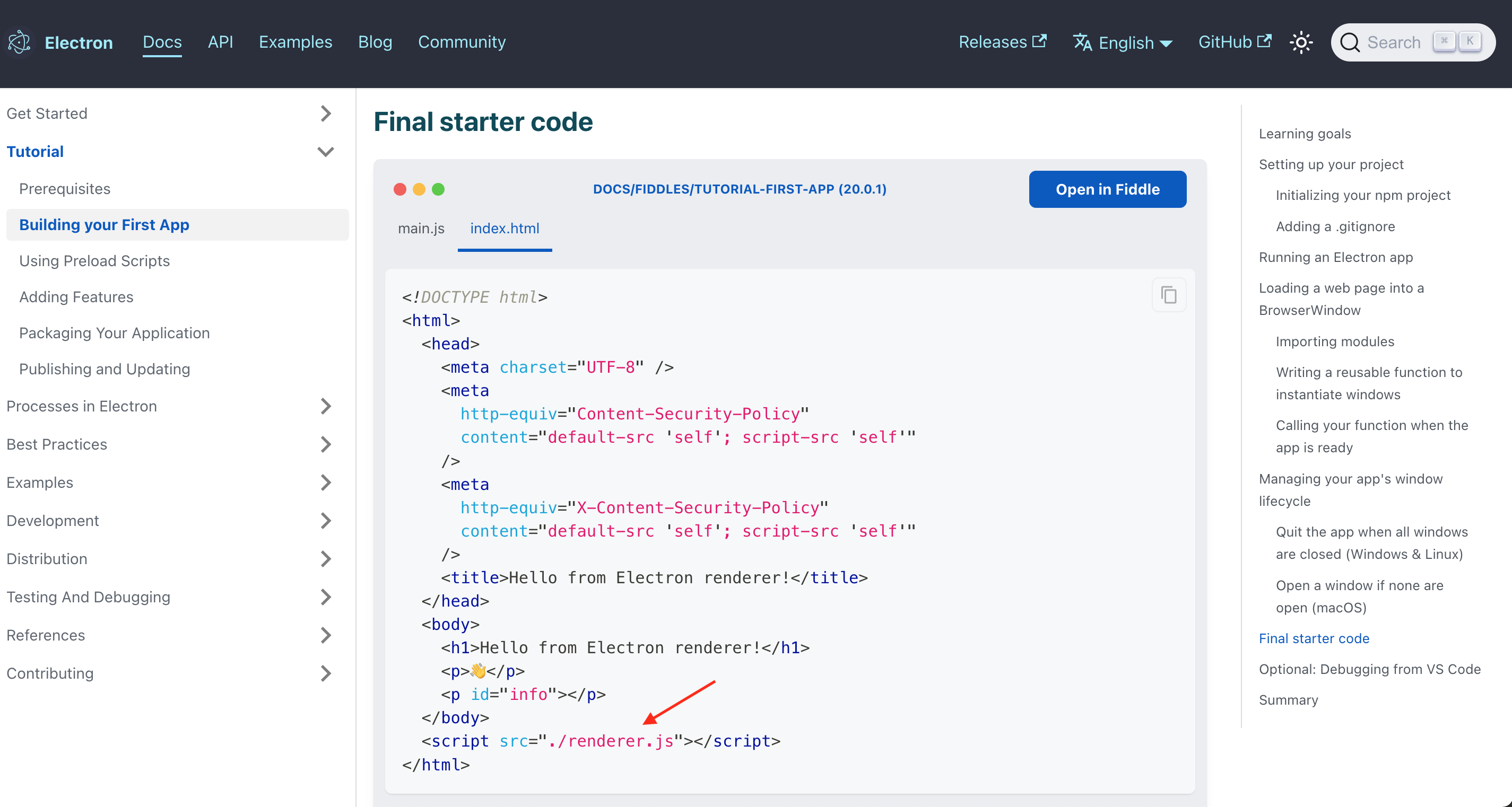Viewport: 1512px width, 807px height.
Task: Open the Blog menu item
Action: point(375,42)
